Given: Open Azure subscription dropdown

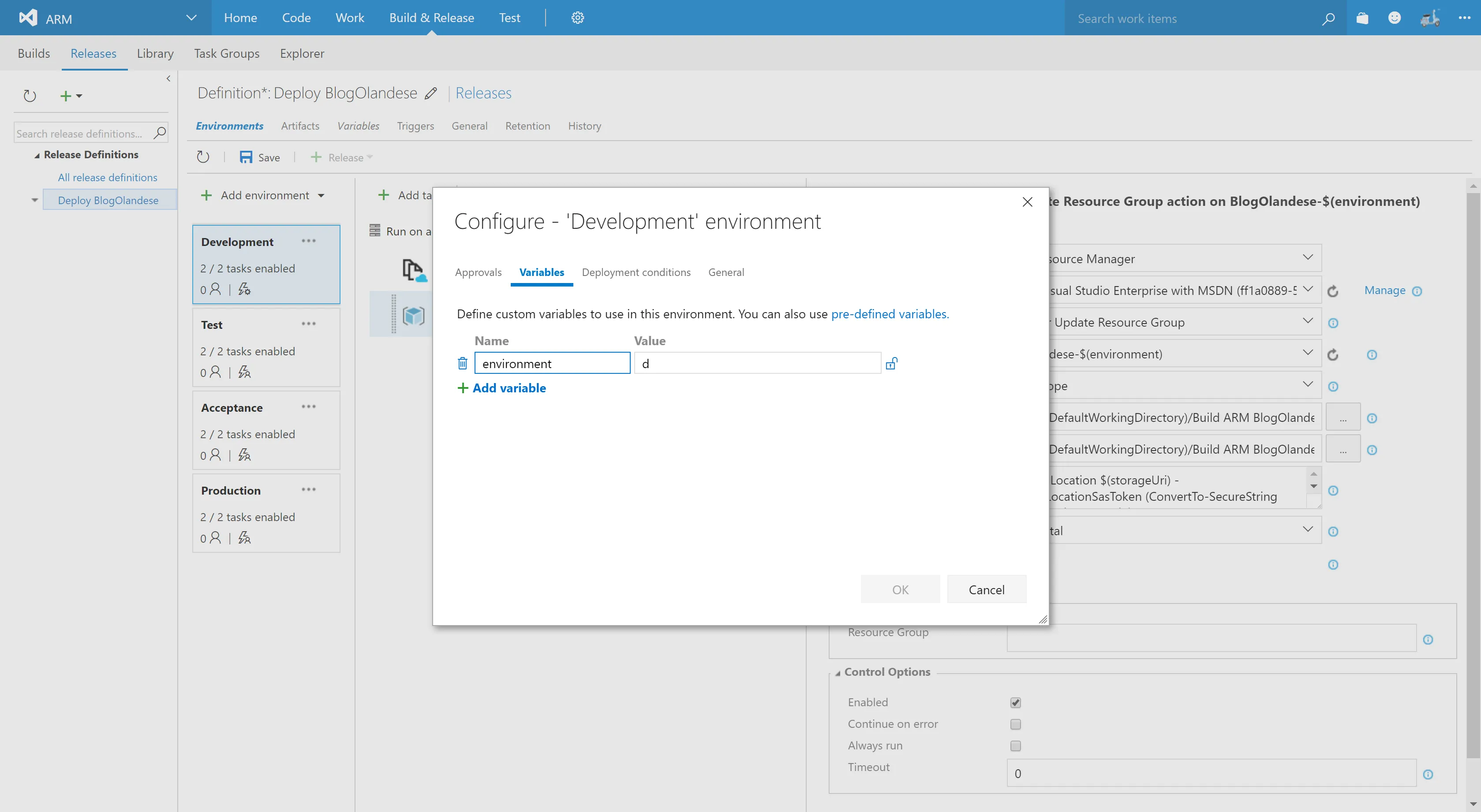Looking at the screenshot, I should [1307, 289].
